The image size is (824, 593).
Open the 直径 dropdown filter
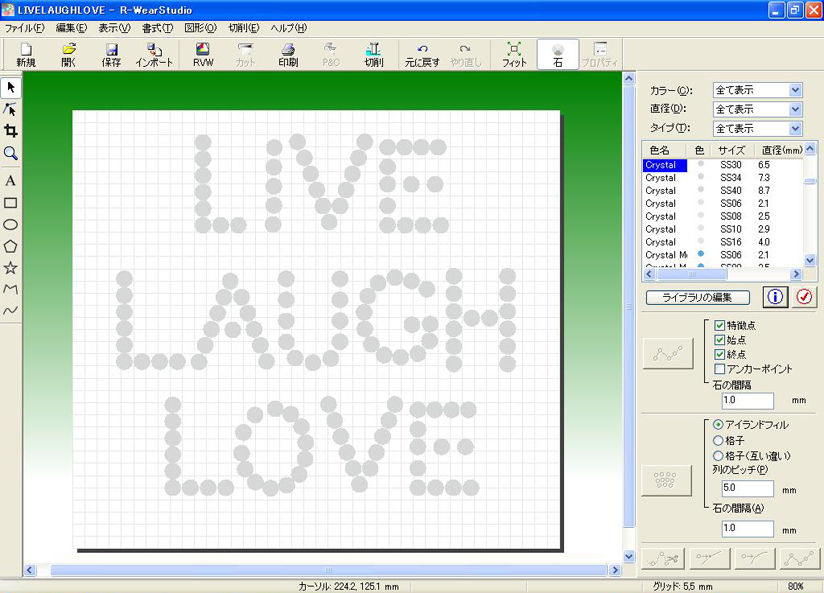click(757, 109)
